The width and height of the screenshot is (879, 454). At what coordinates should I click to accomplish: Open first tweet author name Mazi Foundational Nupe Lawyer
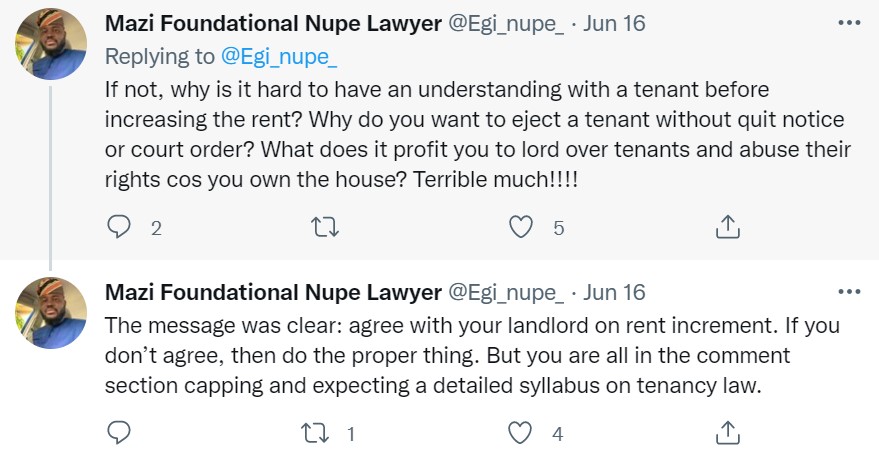click(x=273, y=22)
